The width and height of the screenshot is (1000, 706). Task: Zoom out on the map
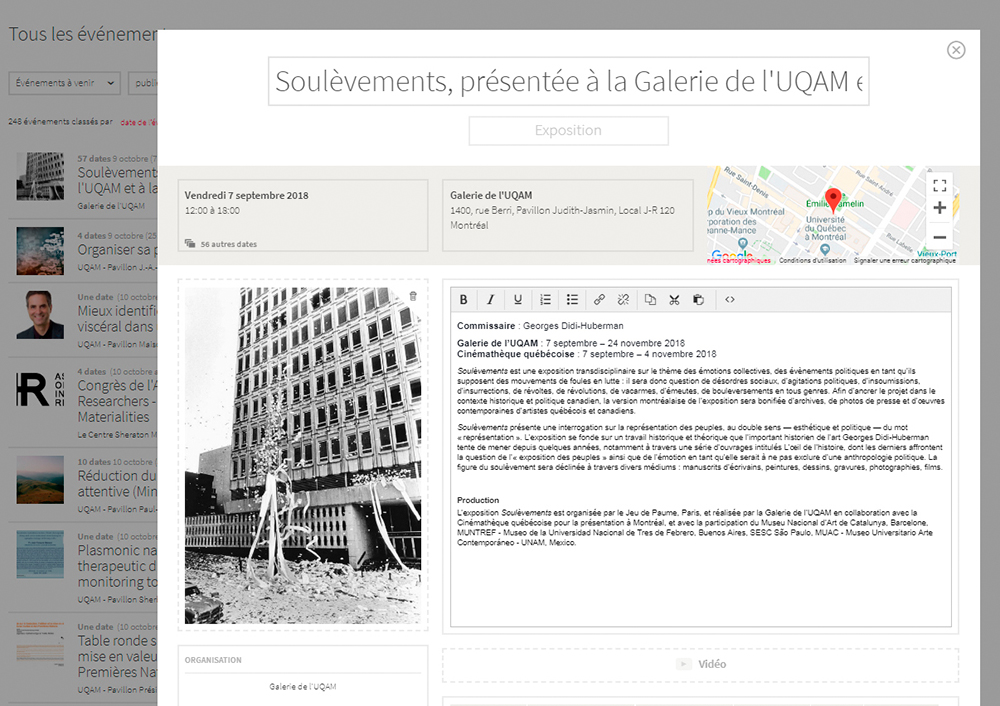939,237
